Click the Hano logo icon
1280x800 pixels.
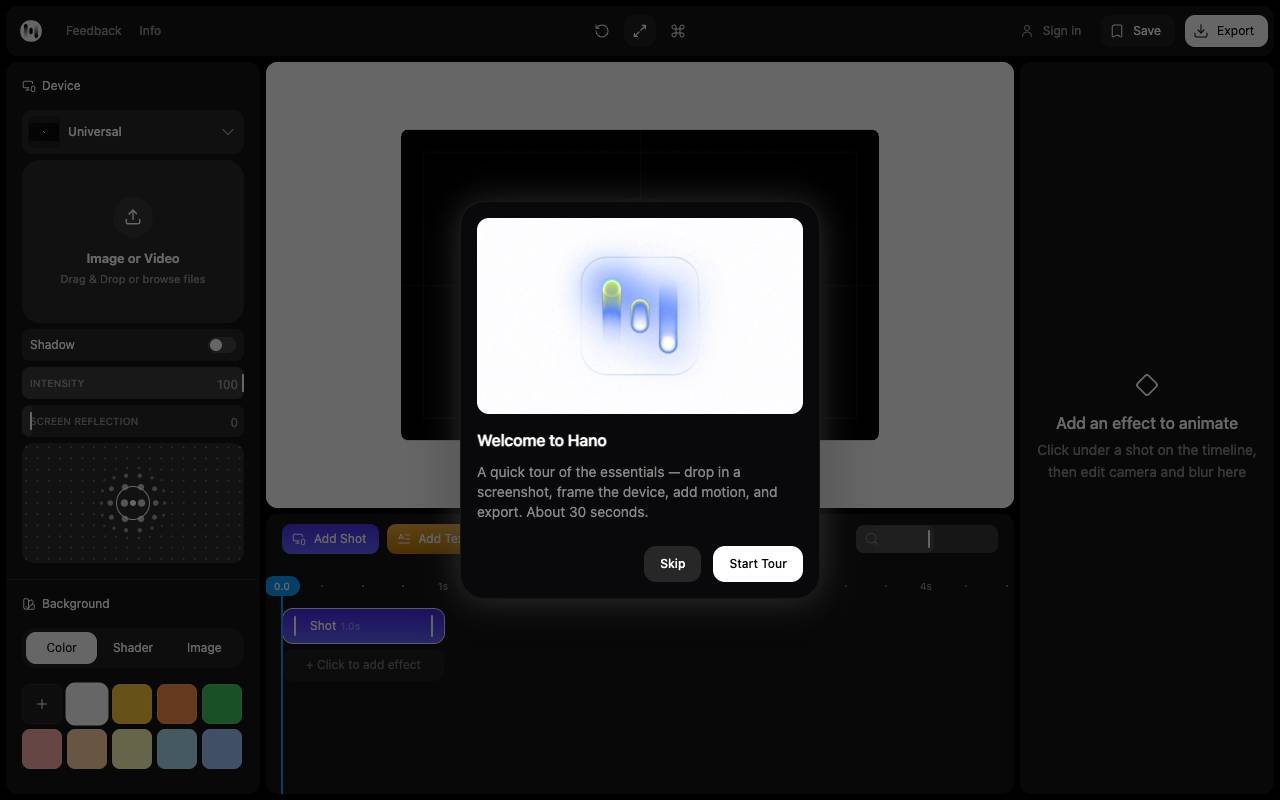click(x=31, y=31)
